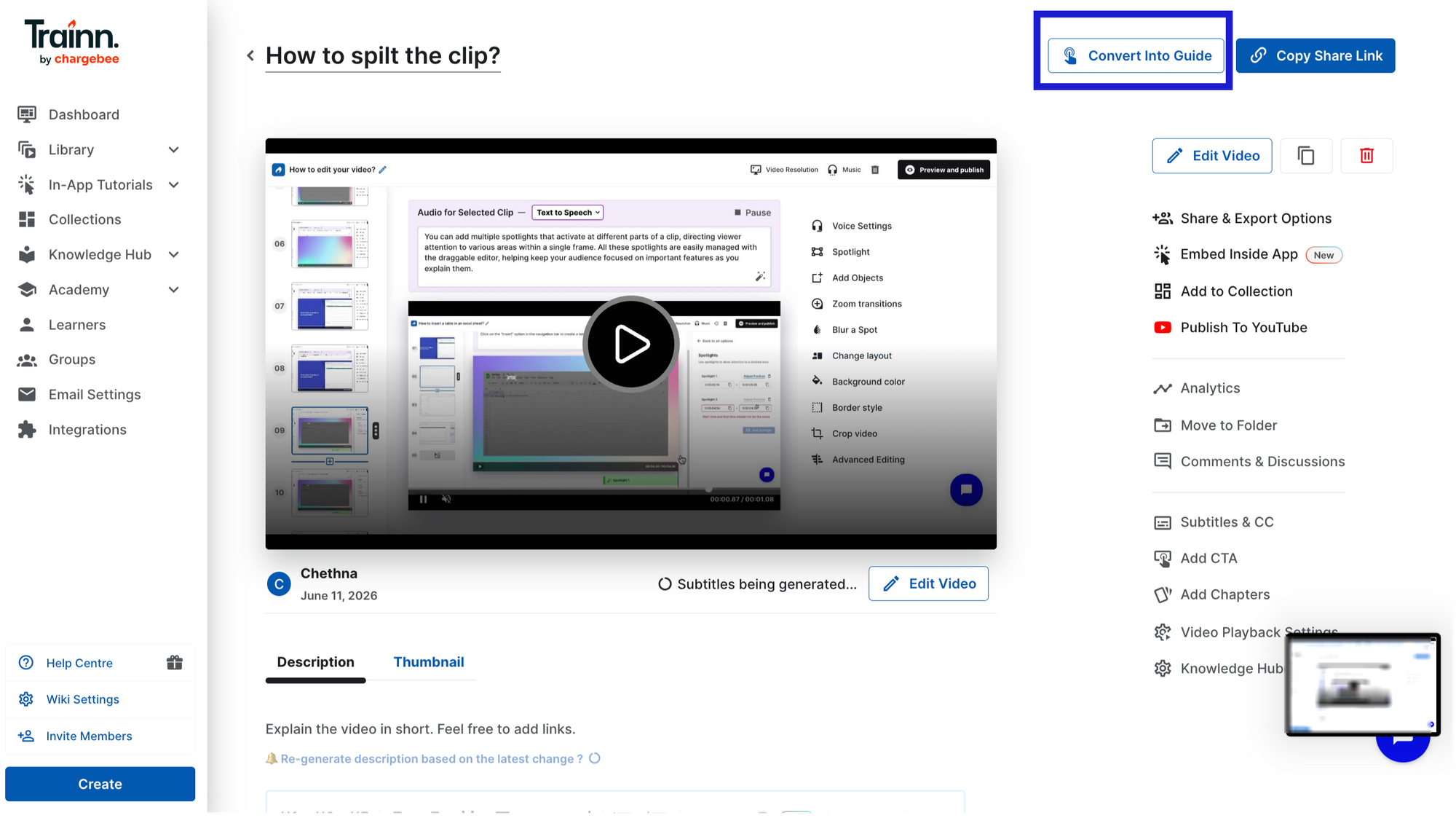Open Learners page in sidebar

click(61, 325)
